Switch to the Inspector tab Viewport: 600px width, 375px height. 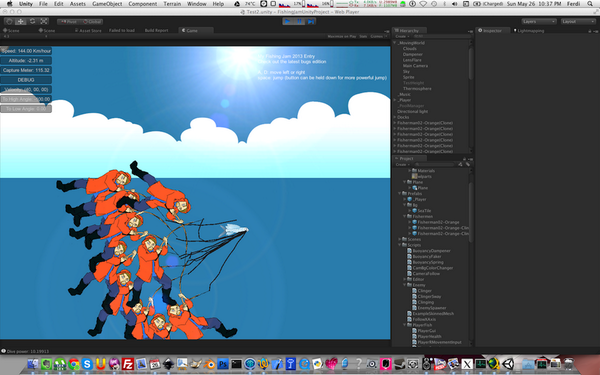tap(492, 30)
